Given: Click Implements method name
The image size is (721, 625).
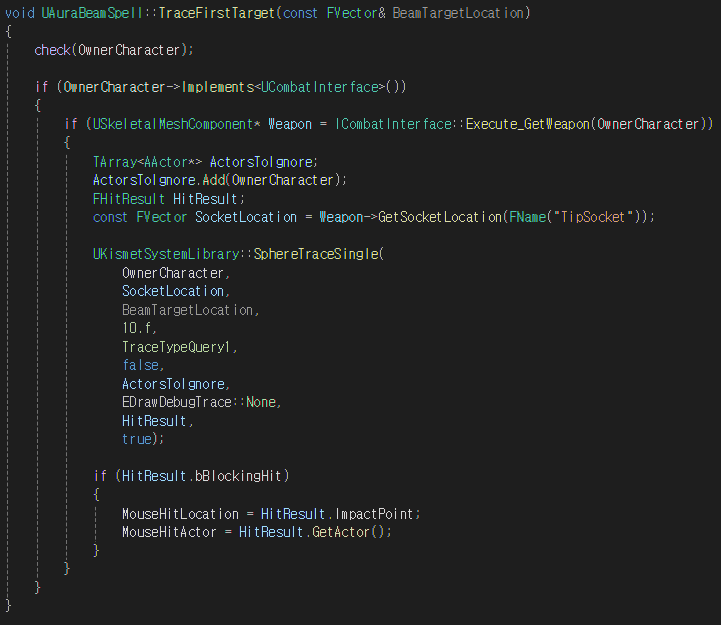Looking at the screenshot, I should [218, 87].
